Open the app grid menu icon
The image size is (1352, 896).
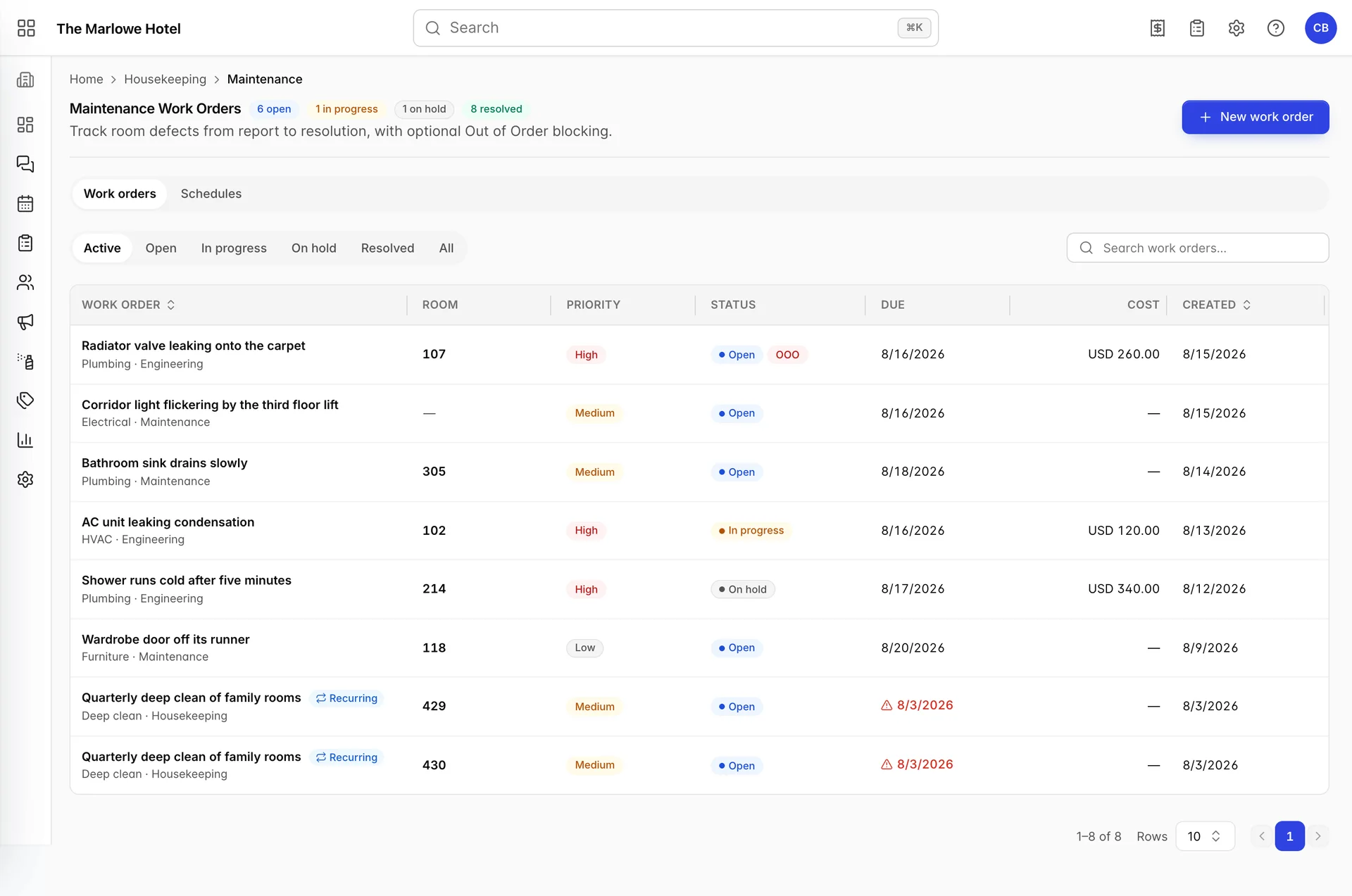click(x=26, y=28)
